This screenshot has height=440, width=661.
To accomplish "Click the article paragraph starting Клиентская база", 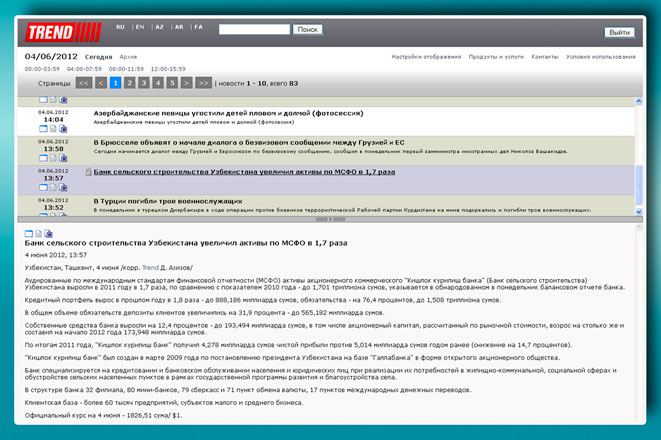I will [164, 402].
